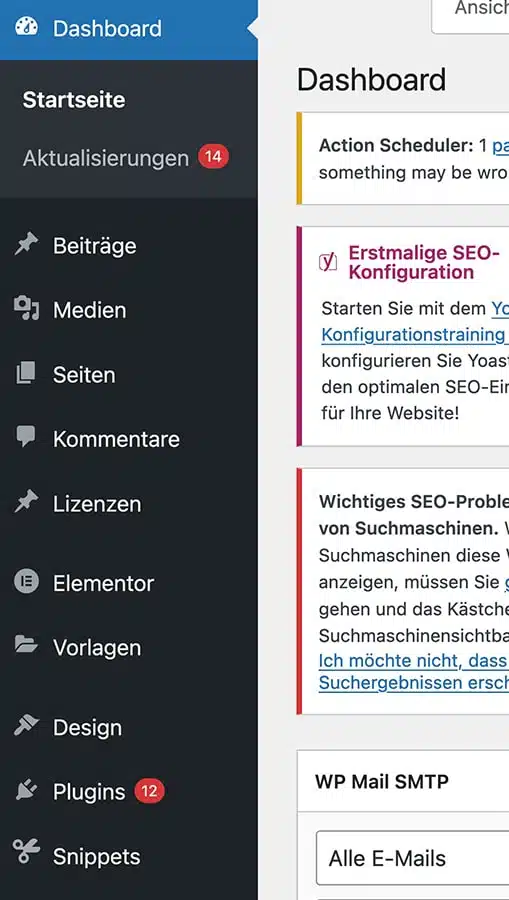Click the Dashboard gauge icon

[x=26, y=28]
